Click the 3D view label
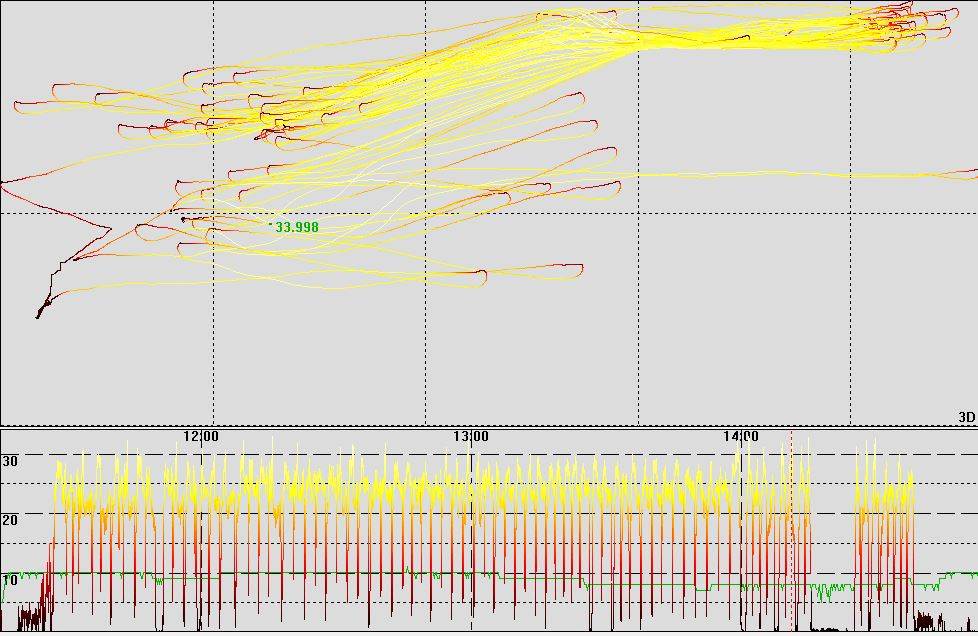The height and width of the screenshot is (636, 978). [x=966, y=416]
